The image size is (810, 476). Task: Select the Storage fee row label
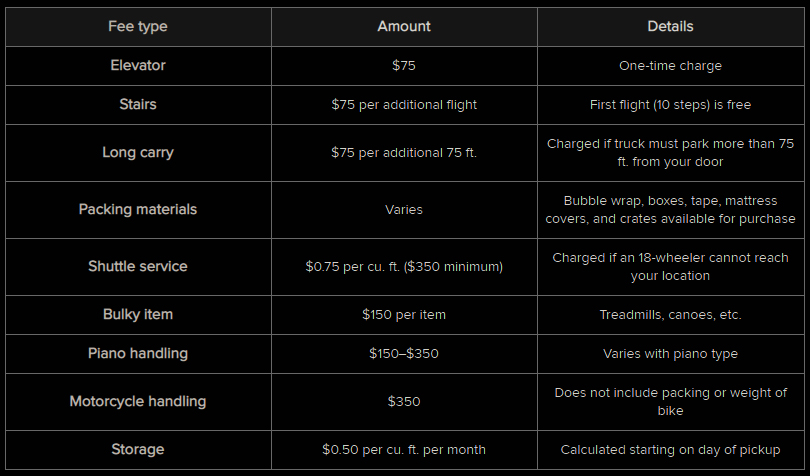[x=138, y=449]
